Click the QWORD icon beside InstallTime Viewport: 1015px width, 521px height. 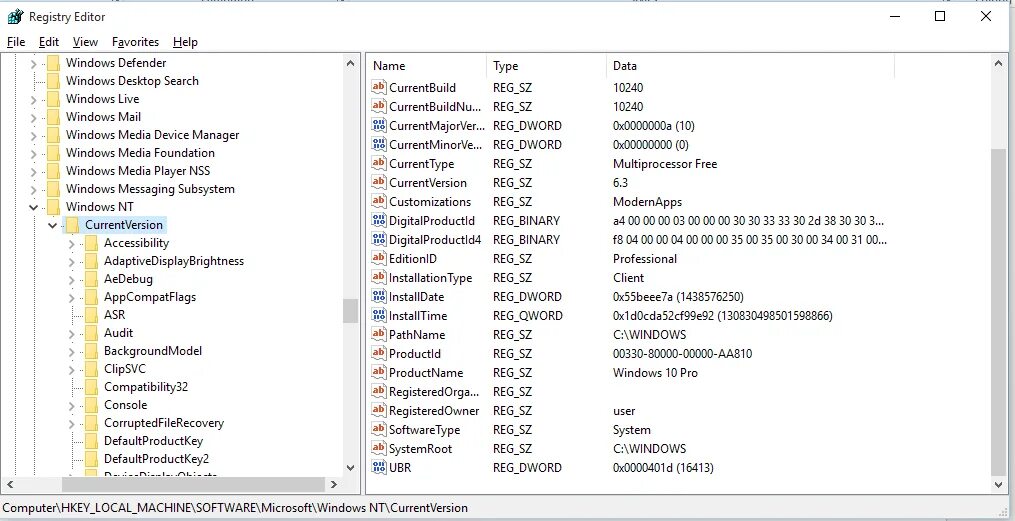click(x=379, y=315)
